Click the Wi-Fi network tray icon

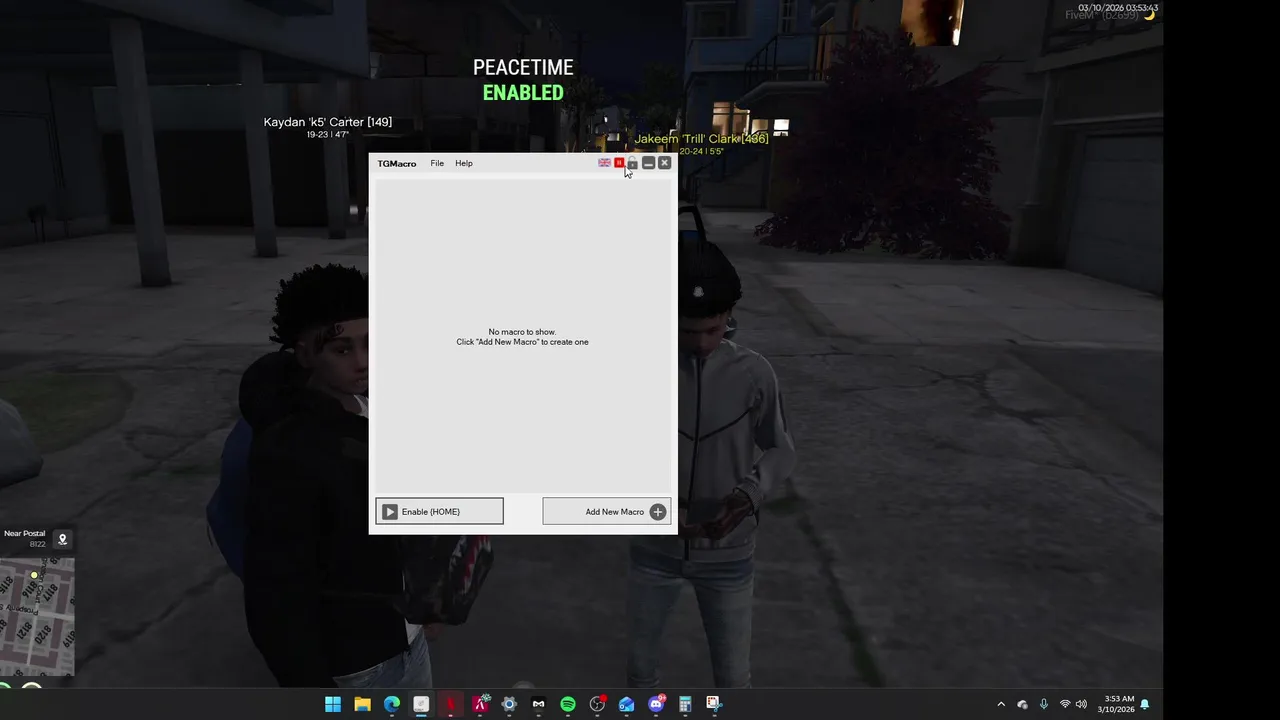(1065, 704)
